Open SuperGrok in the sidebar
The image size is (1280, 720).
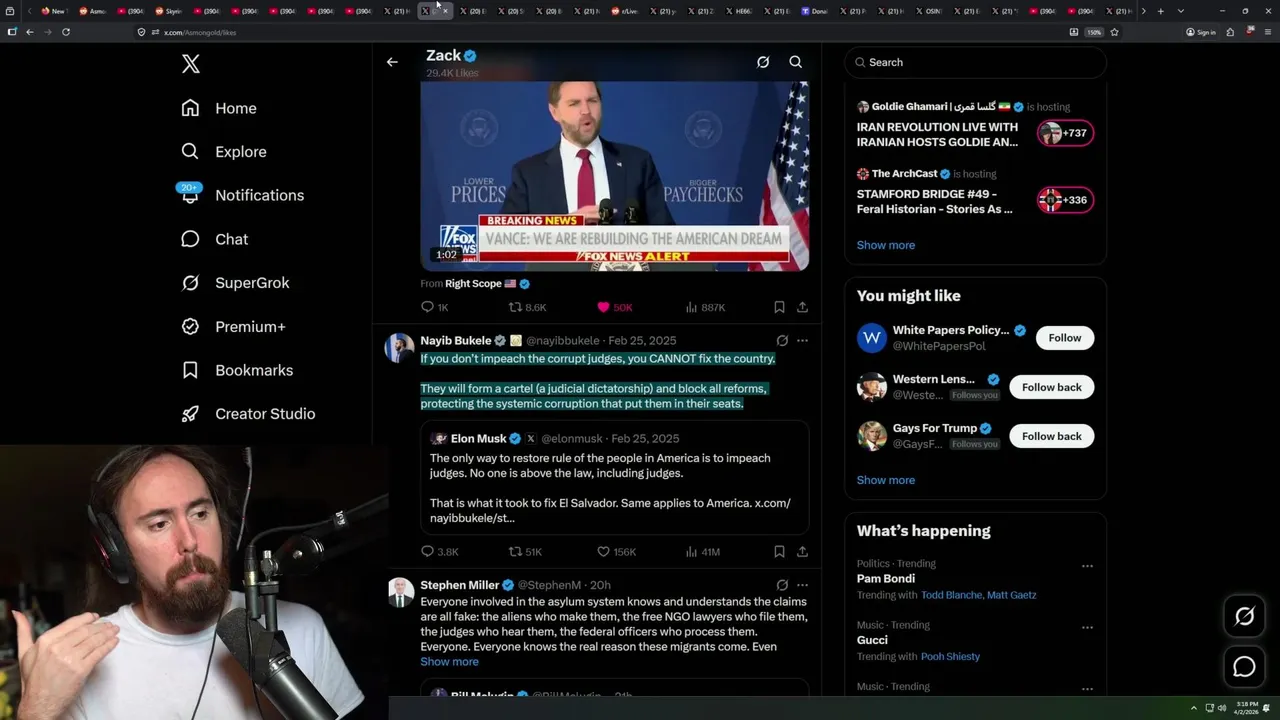235,283
